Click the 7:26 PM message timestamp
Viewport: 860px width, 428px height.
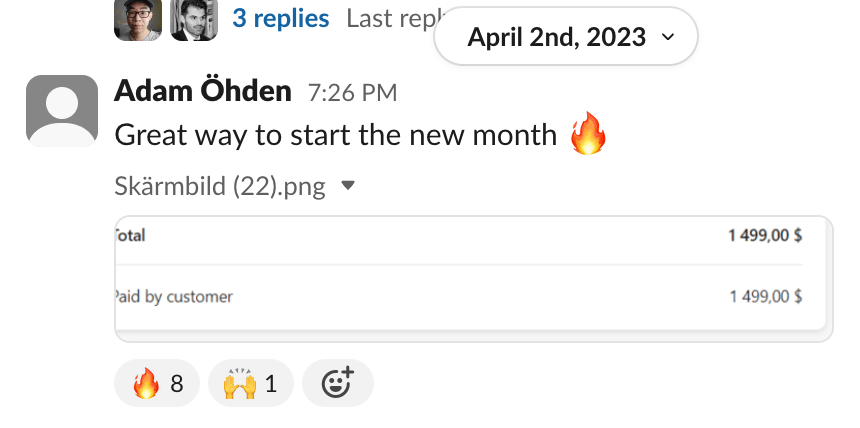click(352, 93)
